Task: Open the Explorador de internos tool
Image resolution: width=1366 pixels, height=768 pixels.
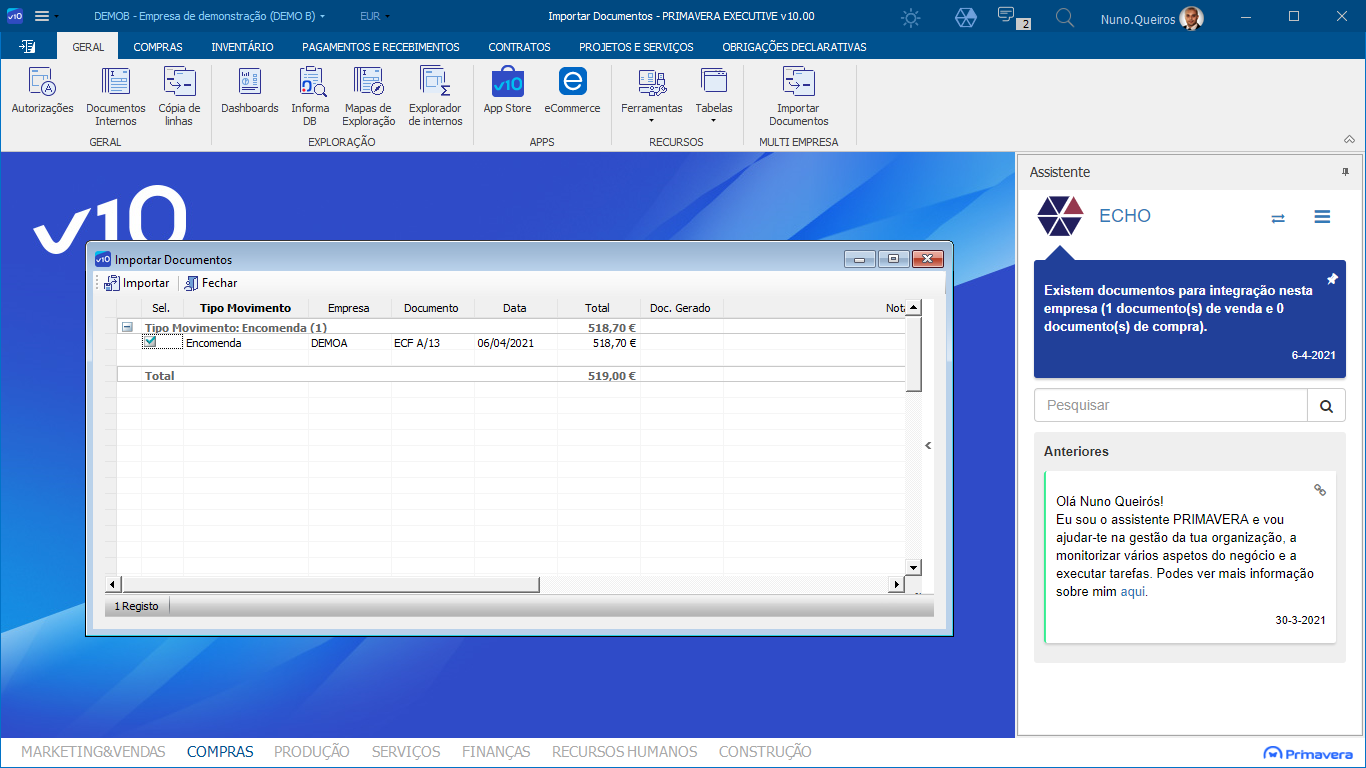Action: click(x=436, y=97)
